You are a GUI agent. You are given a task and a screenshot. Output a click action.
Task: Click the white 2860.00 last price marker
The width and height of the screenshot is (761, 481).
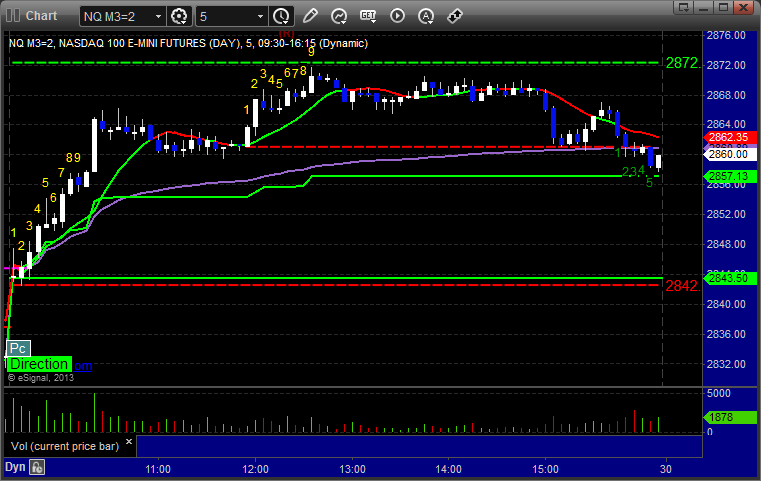point(730,154)
